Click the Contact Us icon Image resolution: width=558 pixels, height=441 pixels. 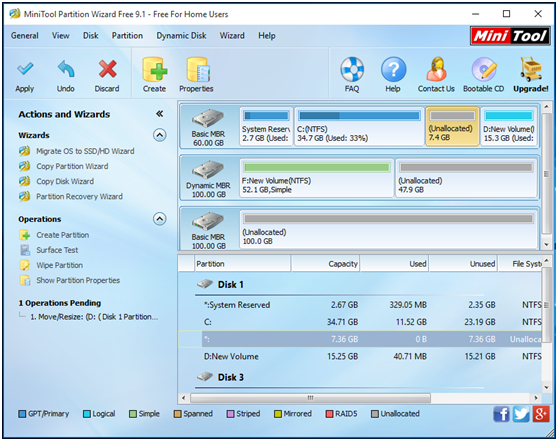436,69
